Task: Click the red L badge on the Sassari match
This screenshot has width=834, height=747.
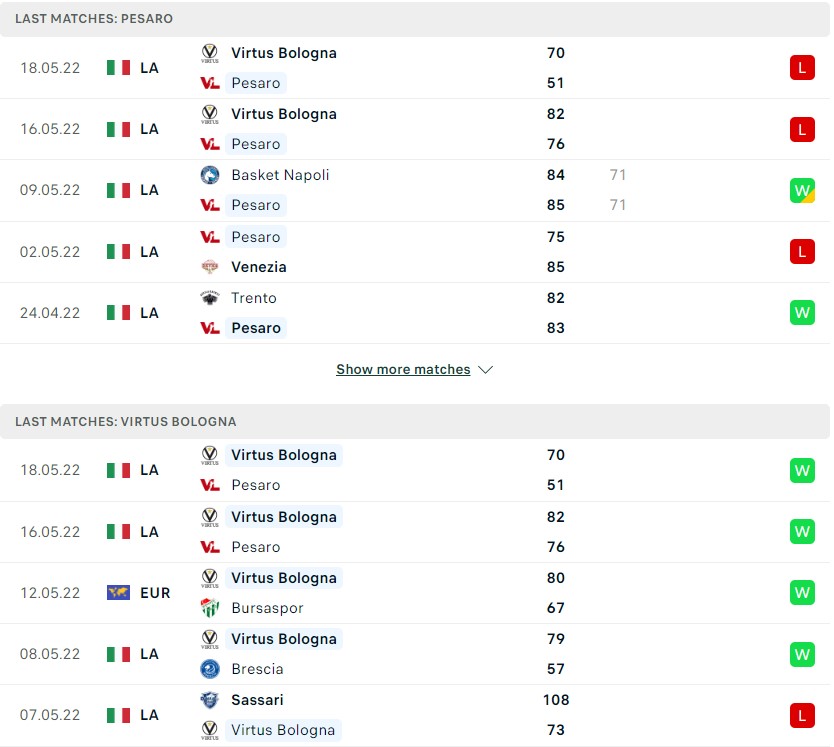Action: pos(801,715)
